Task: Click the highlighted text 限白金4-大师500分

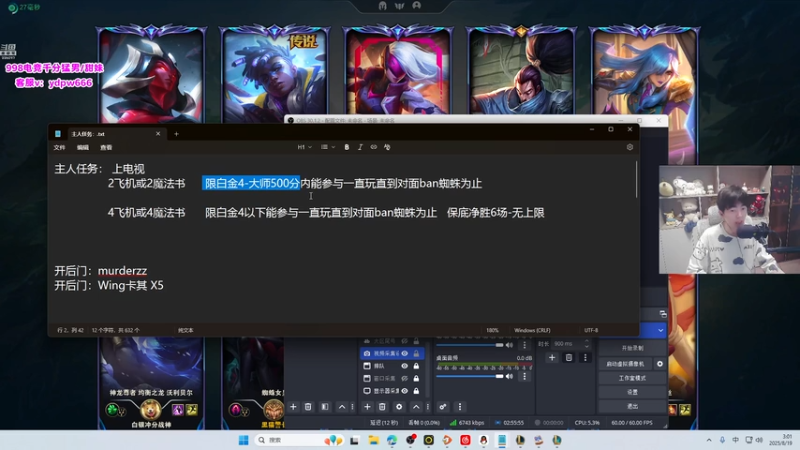Action: point(252,183)
